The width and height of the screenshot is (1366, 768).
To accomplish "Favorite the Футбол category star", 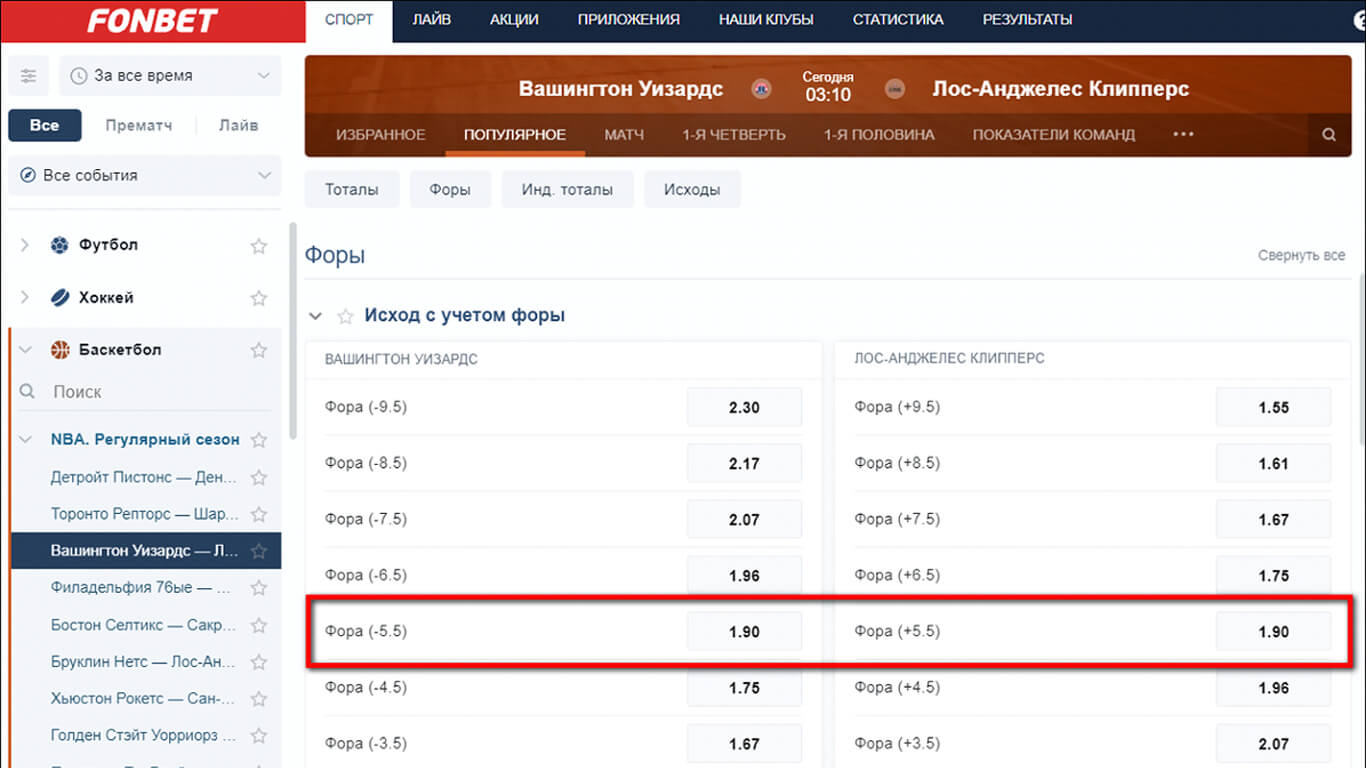I will [x=259, y=245].
